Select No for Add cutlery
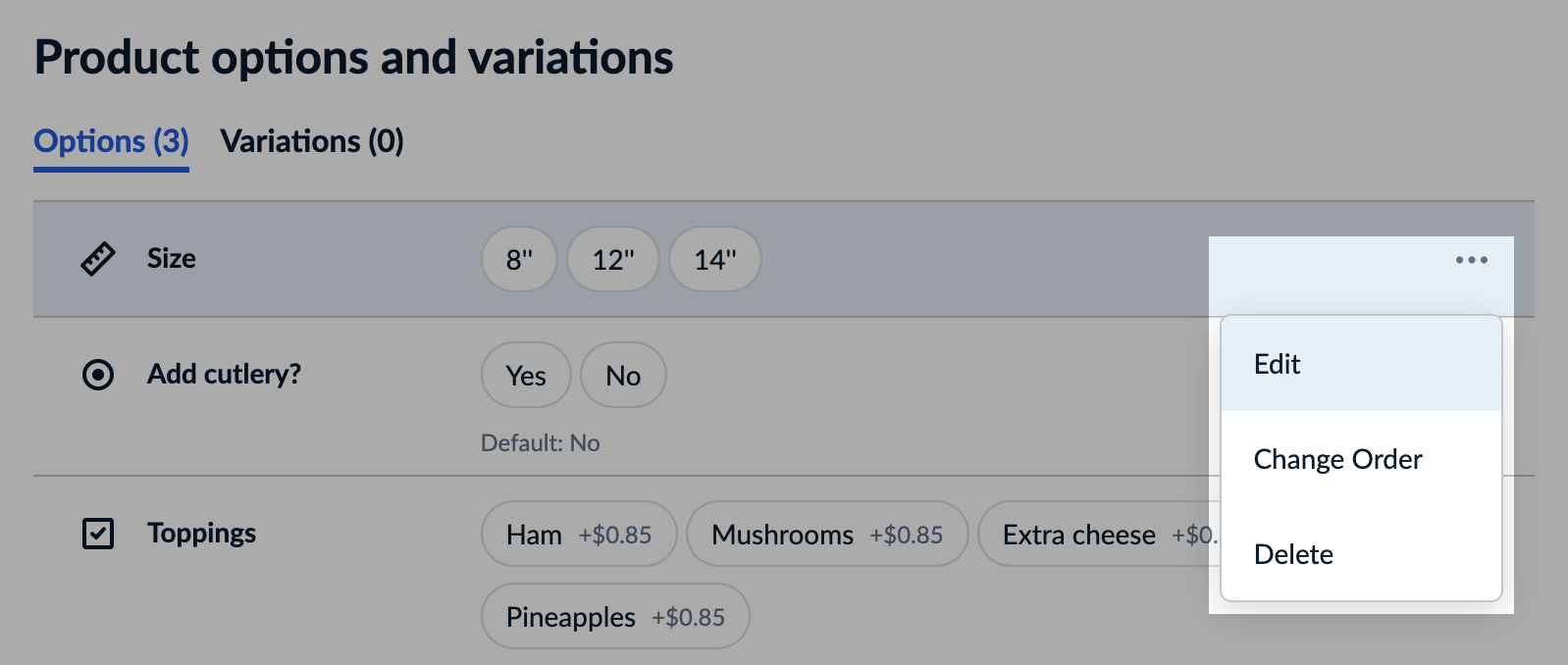Screen dimensions: 1568x665 (x=623, y=375)
